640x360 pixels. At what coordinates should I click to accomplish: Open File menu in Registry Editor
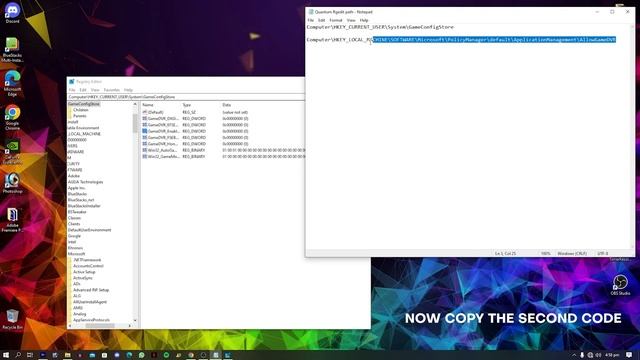(x=72, y=90)
